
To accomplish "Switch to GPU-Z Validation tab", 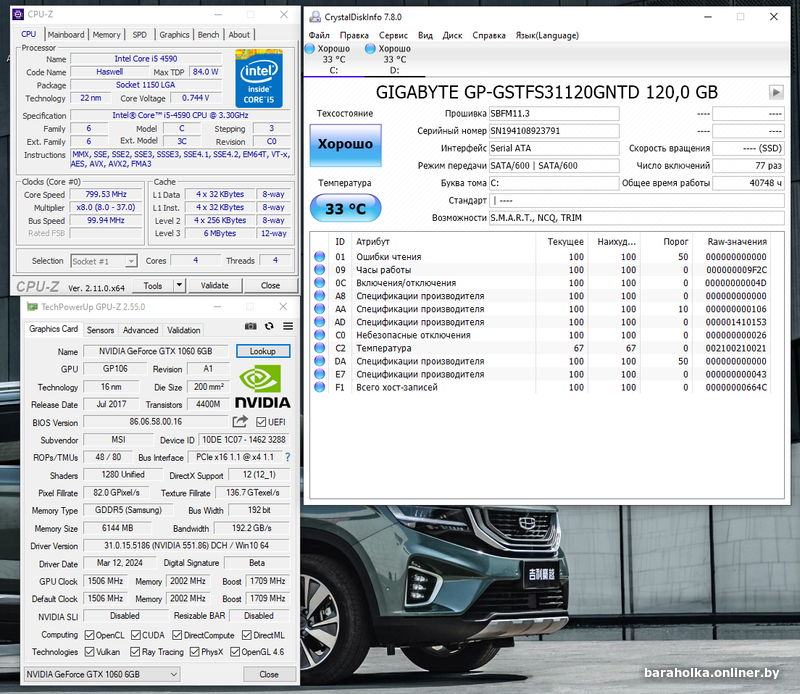I will pyautogui.click(x=184, y=330).
